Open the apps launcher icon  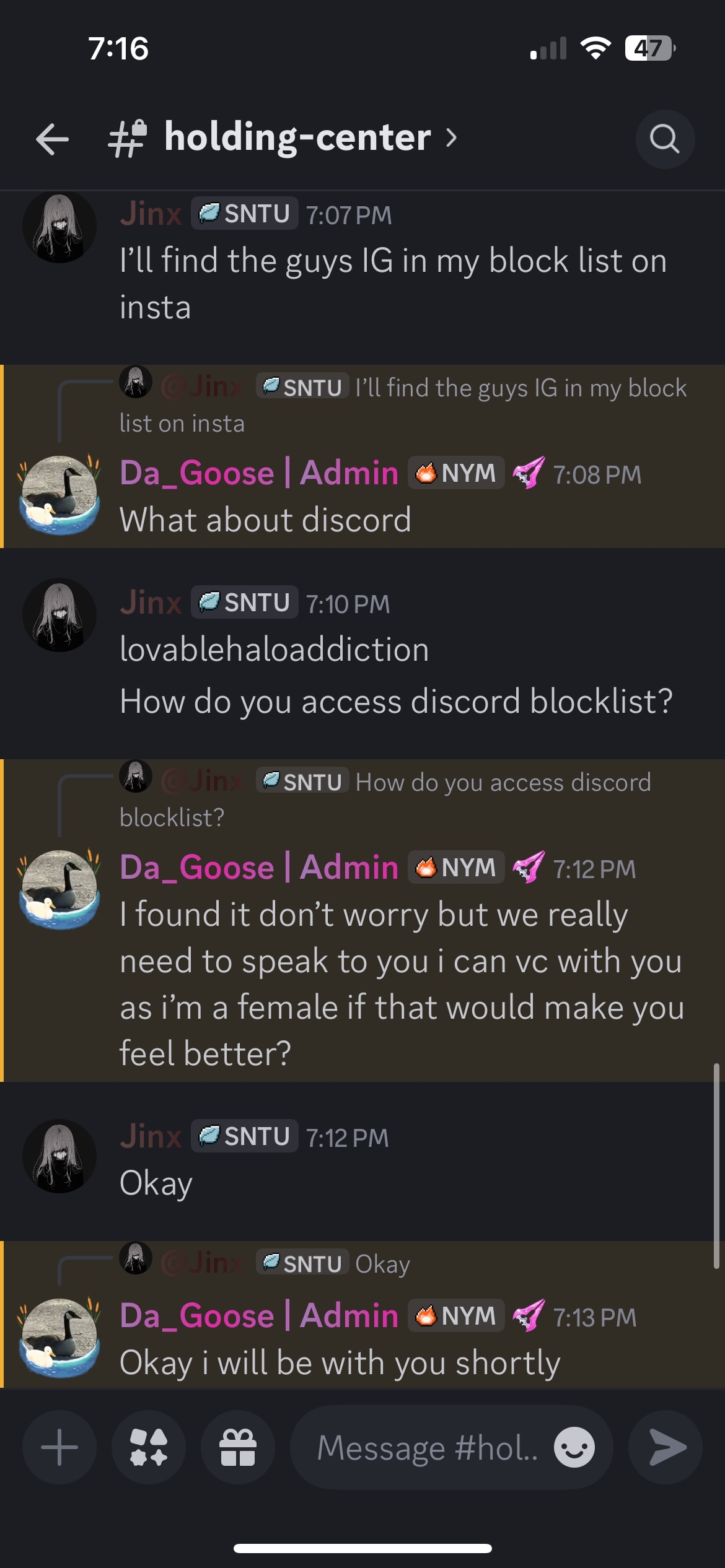pyautogui.click(x=149, y=1447)
